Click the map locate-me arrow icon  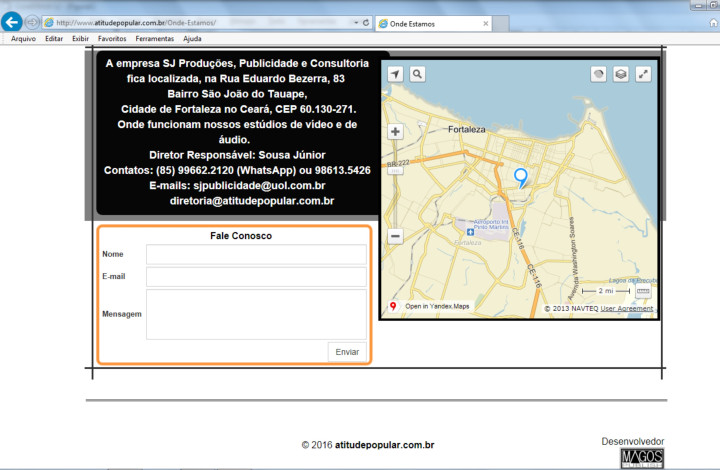tap(395, 74)
